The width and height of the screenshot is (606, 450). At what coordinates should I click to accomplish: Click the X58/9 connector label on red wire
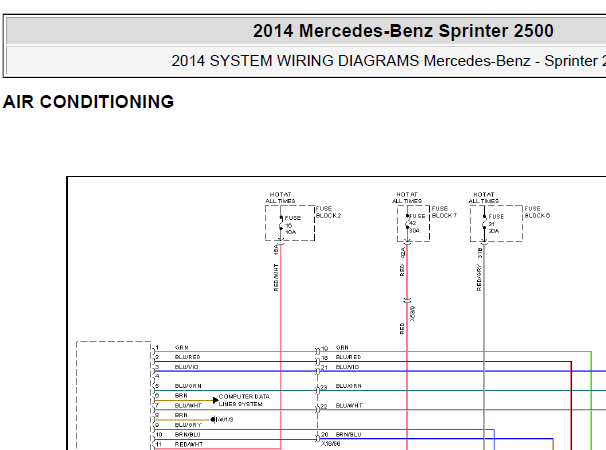coord(412,314)
